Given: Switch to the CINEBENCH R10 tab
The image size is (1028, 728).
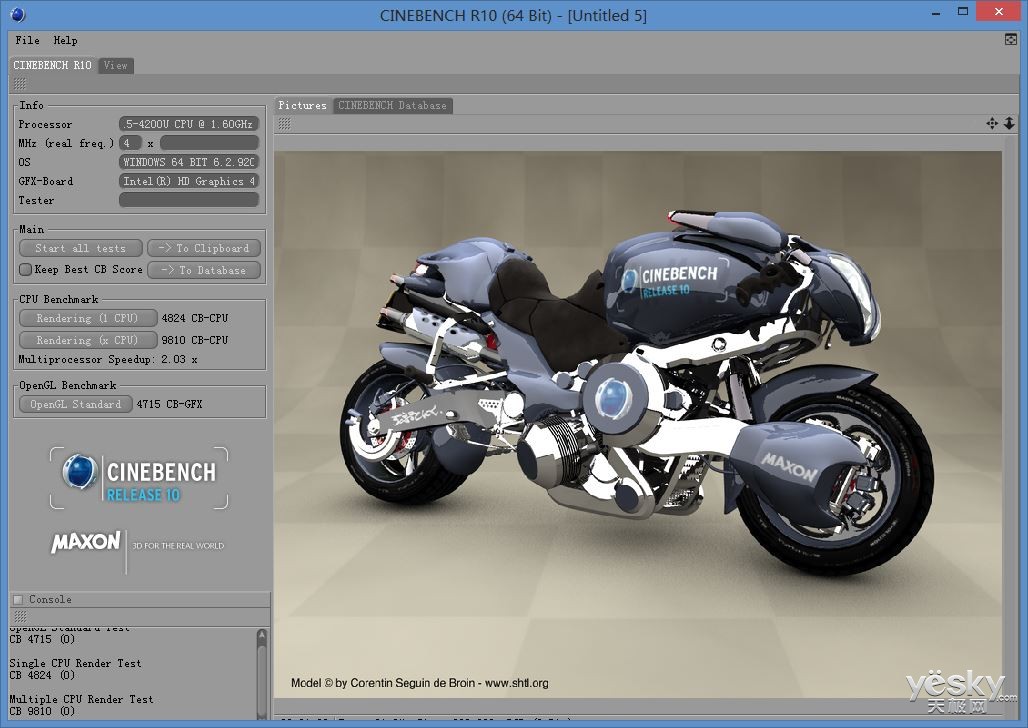Looking at the screenshot, I should coord(52,65).
